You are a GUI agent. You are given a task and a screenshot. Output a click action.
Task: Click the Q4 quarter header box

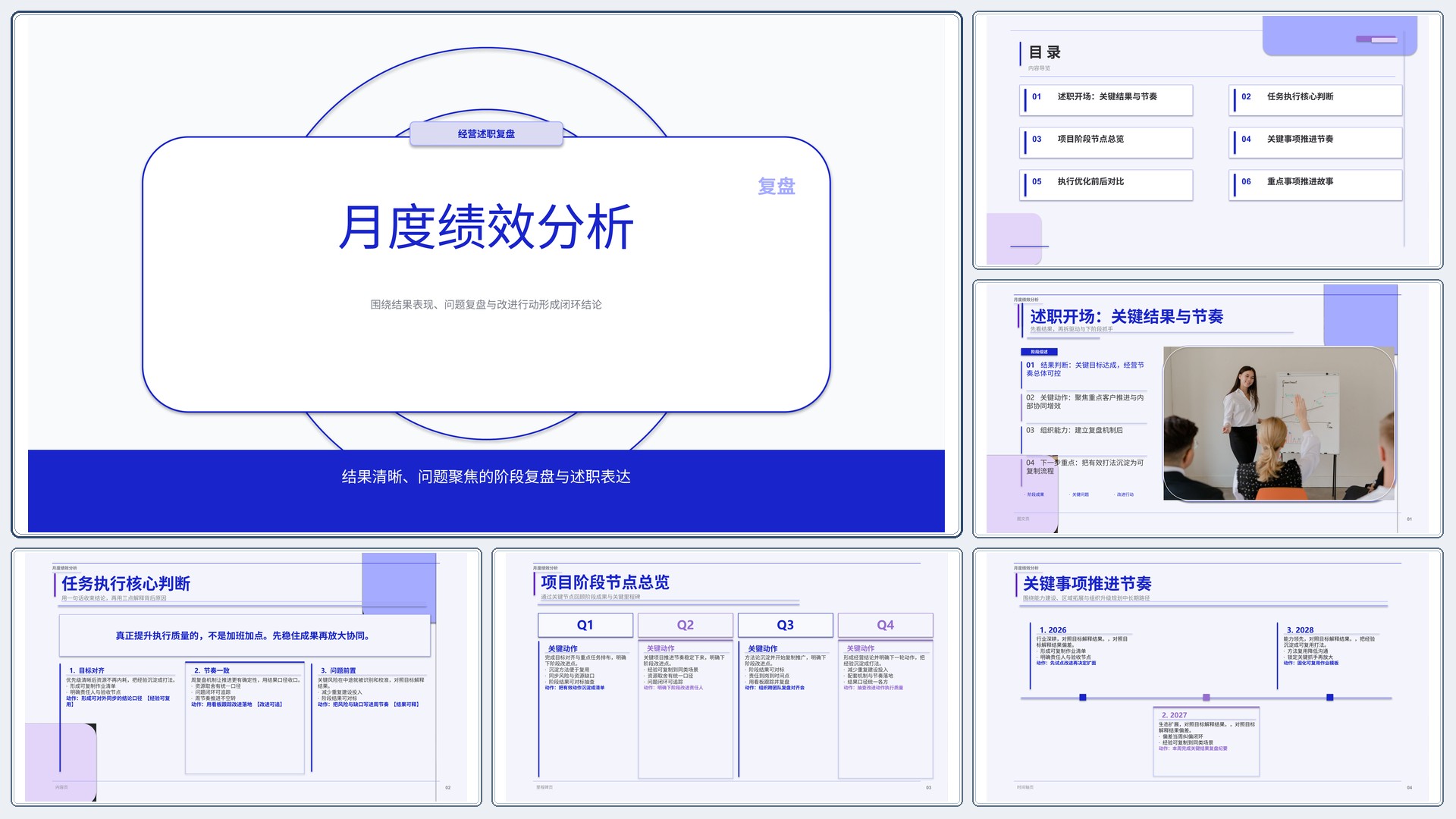pos(886,625)
